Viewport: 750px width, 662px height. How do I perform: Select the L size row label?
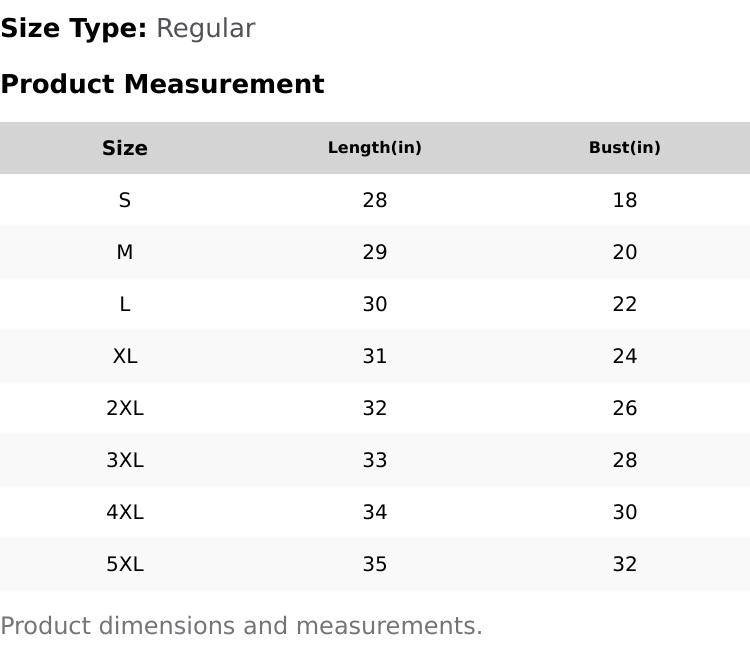click(125, 304)
